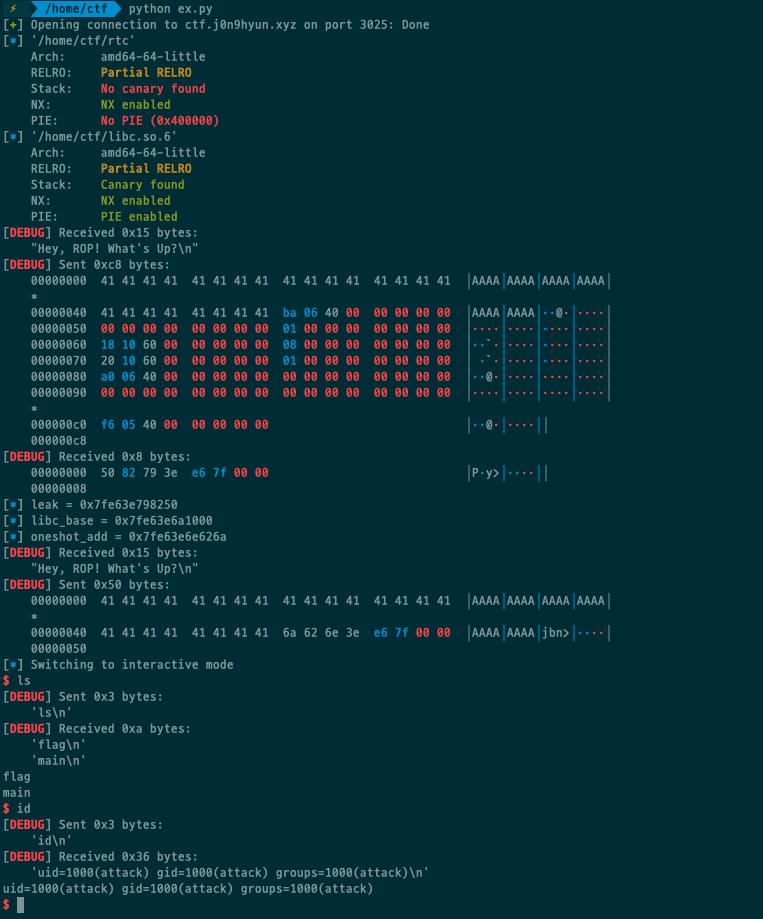Click the lightning bolt prompt icon
Screen dimensions: 763x919
(x=13, y=9)
